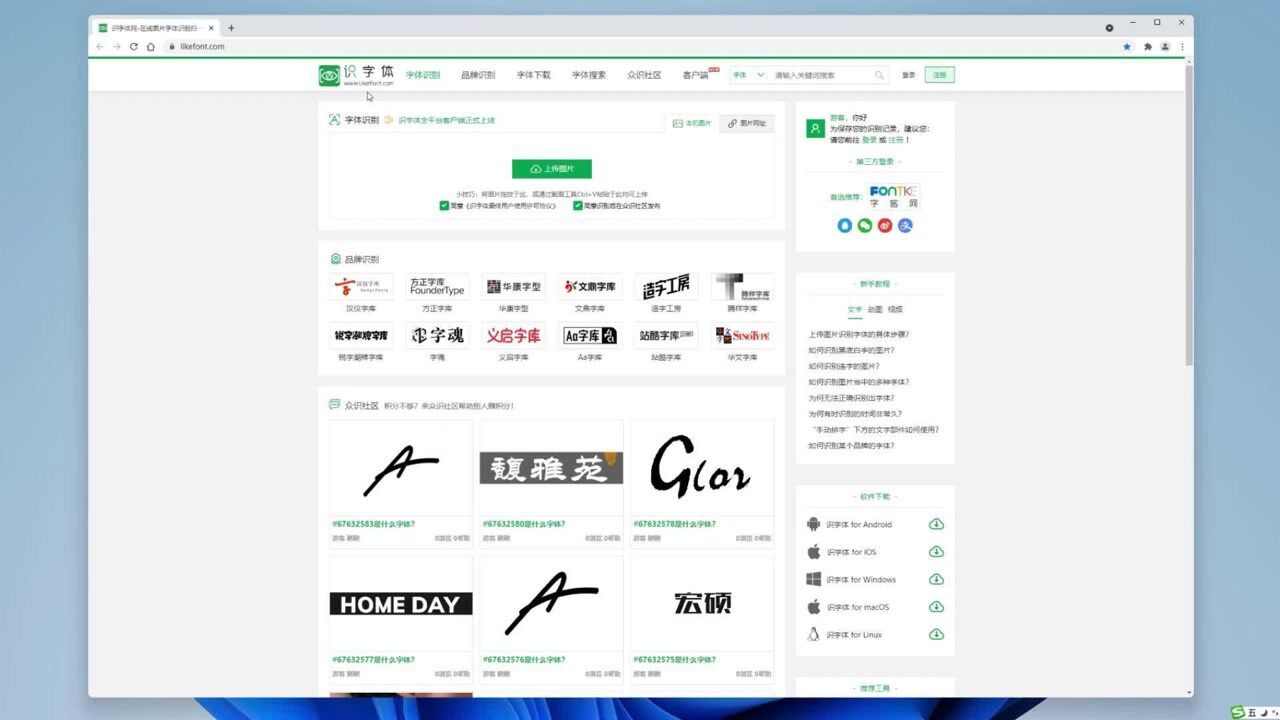Click the QQ login icon
The image size is (1280, 720).
(845, 226)
